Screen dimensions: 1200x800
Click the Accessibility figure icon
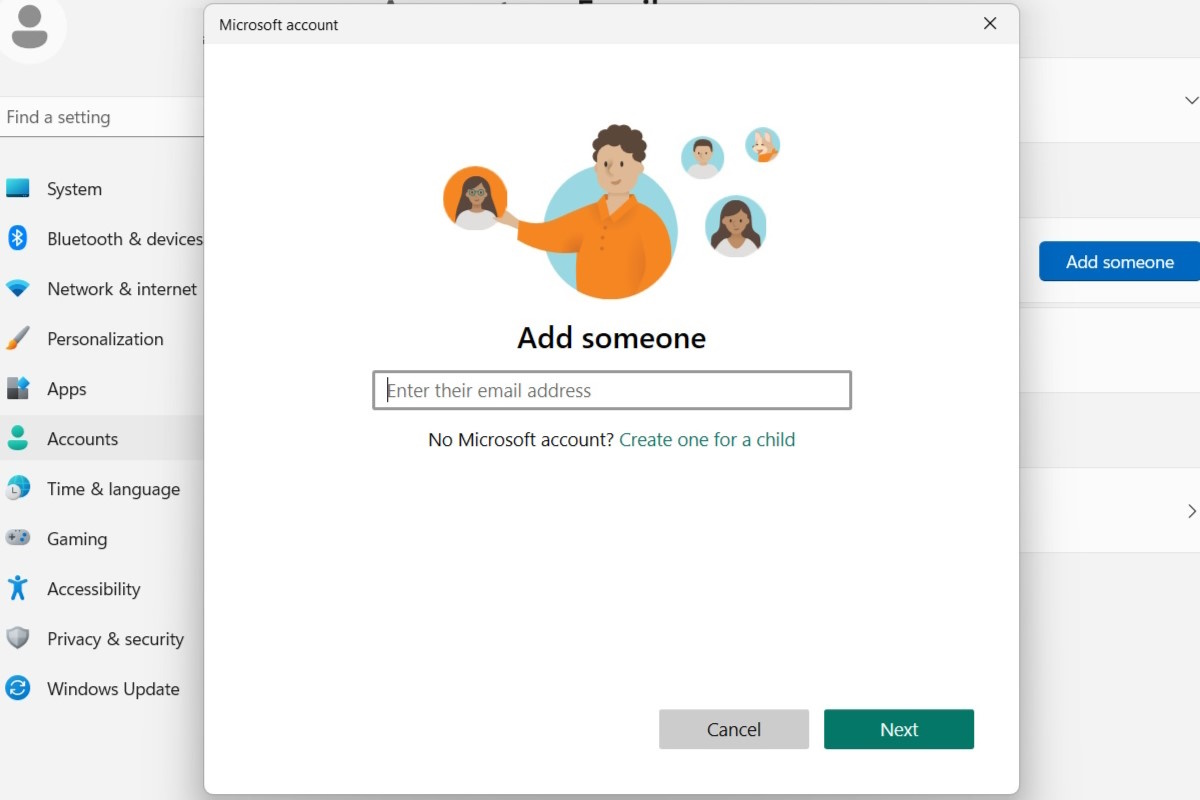[x=18, y=588]
